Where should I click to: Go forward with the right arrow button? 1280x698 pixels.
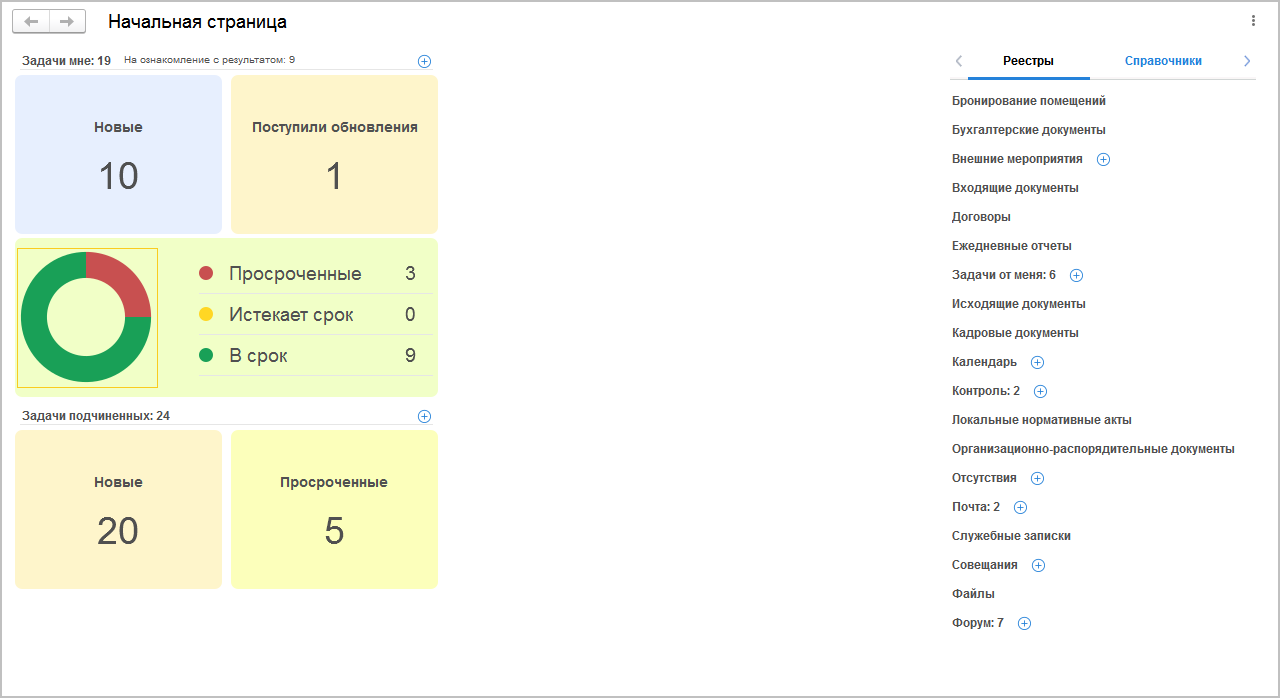coord(67,21)
